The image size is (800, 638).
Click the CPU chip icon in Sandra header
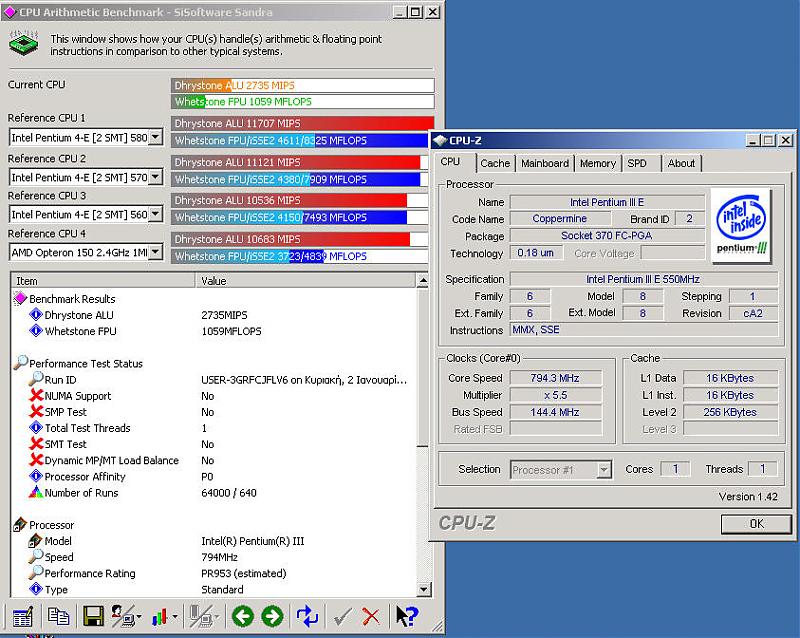coord(24,43)
